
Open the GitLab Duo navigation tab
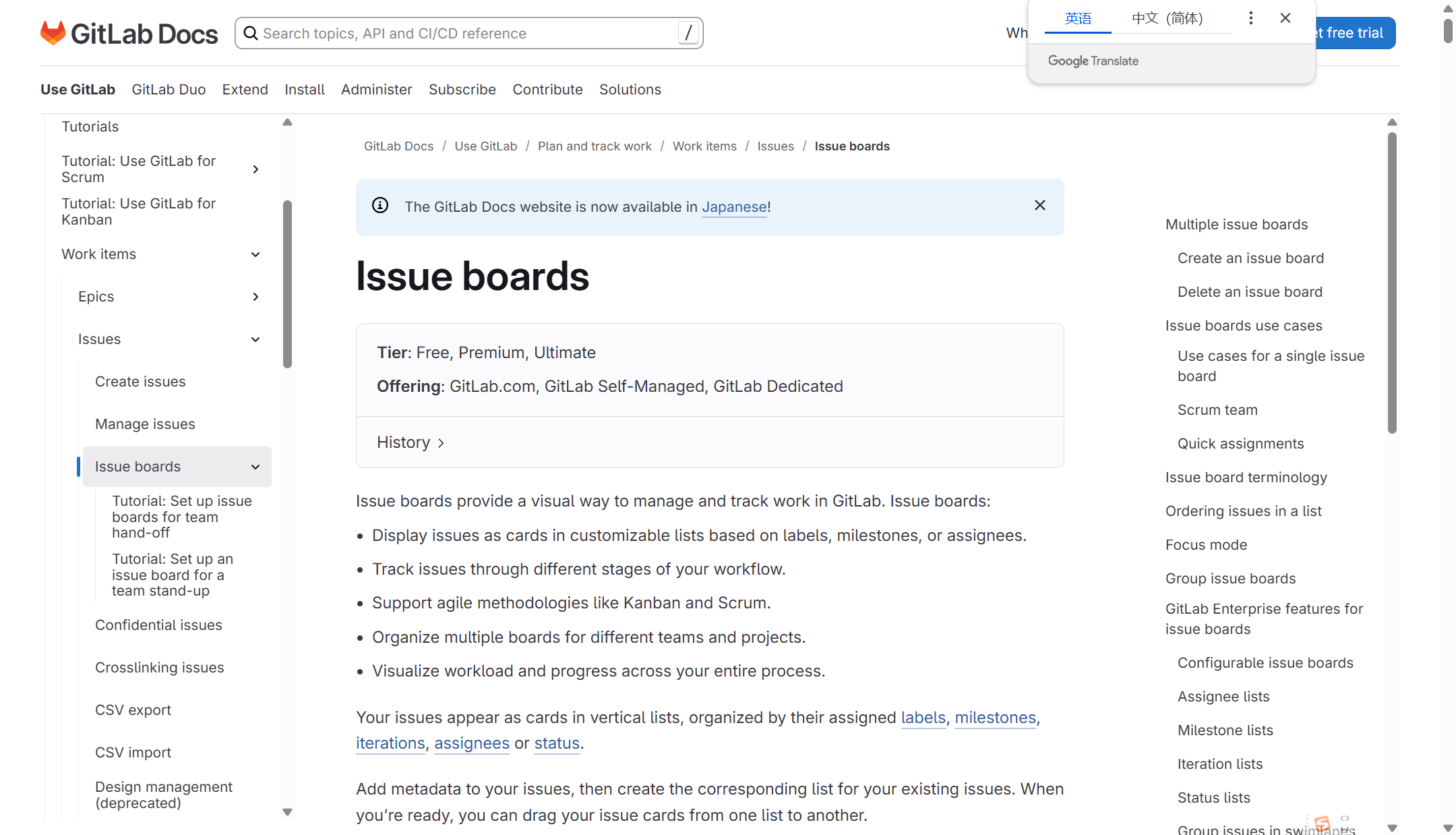click(x=169, y=90)
